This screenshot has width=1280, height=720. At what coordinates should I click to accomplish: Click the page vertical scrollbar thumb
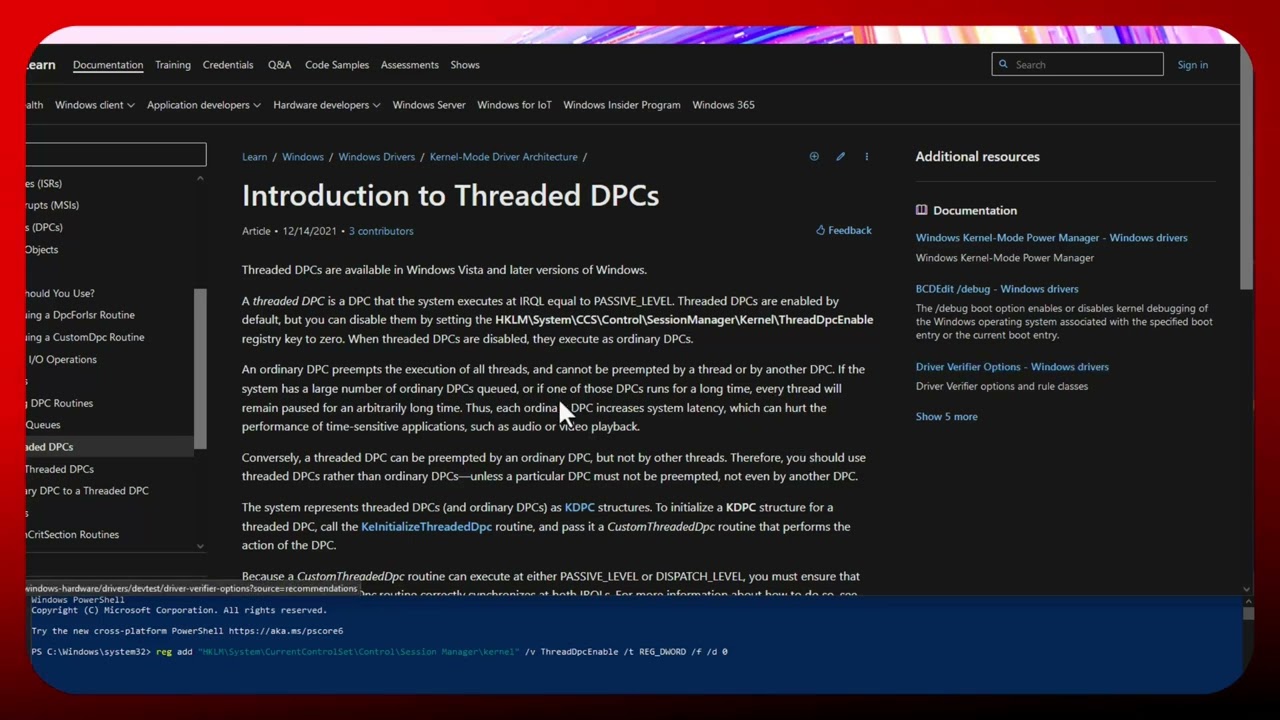pyautogui.click(x=1246, y=166)
